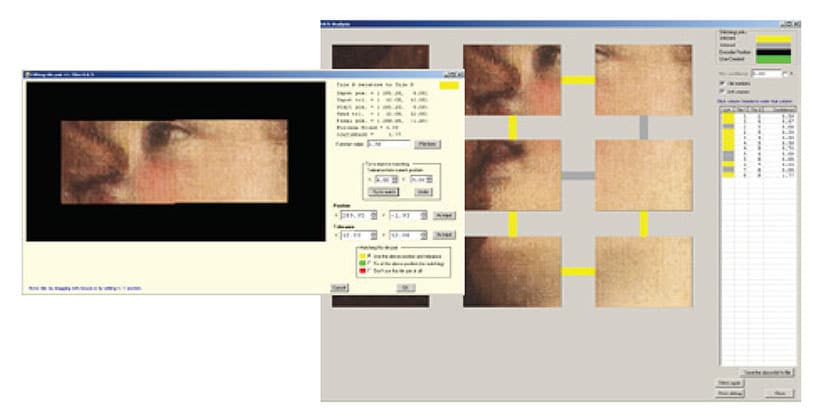Select 'Don't use this tile pair at all'
820x420 pixels.
[370, 271]
